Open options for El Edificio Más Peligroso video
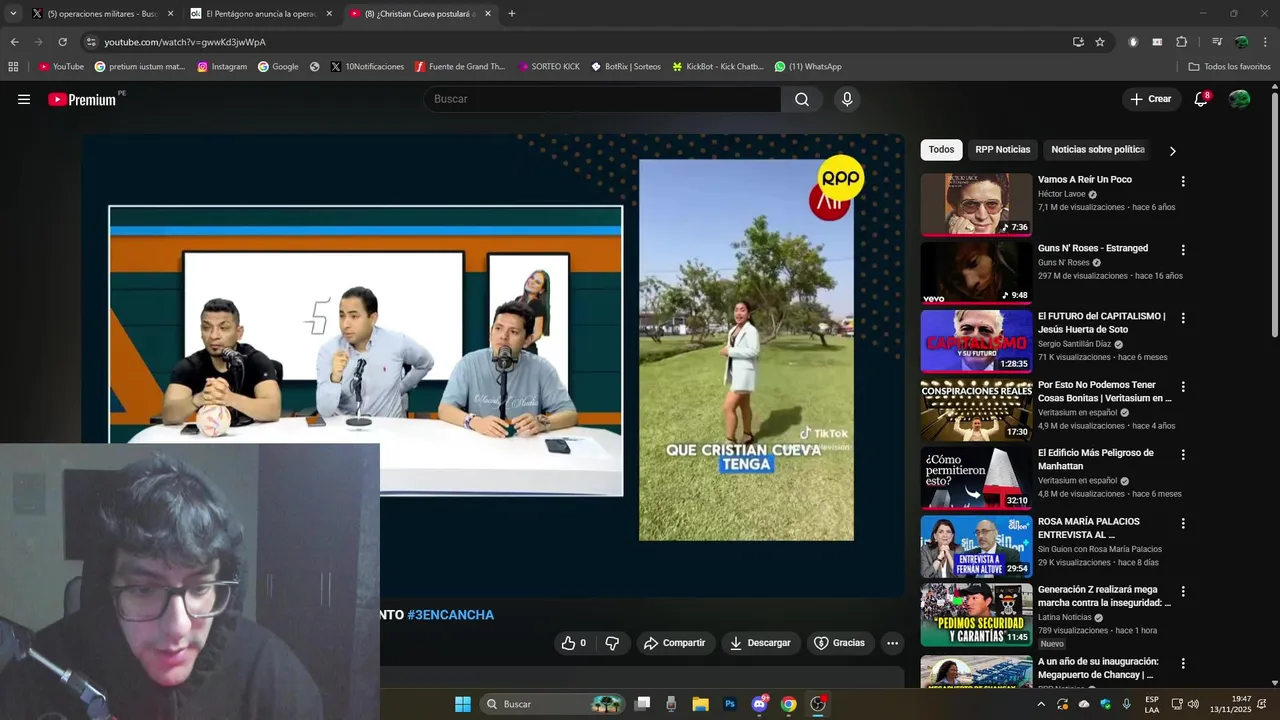 (x=1183, y=455)
